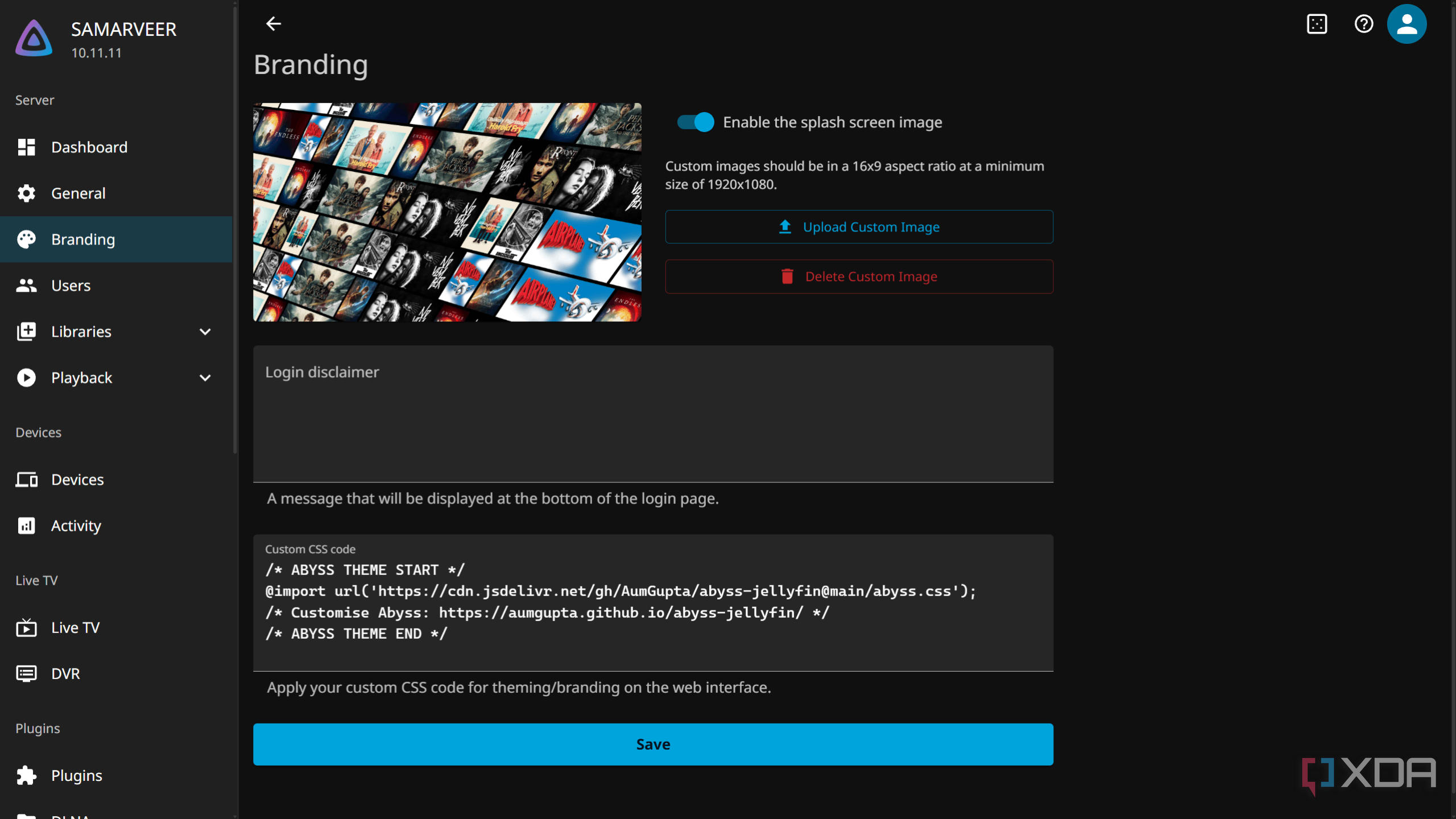Image resolution: width=1456 pixels, height=819 pixels.
Task: Click the Live TV icon
Action: tap(26, 627)
